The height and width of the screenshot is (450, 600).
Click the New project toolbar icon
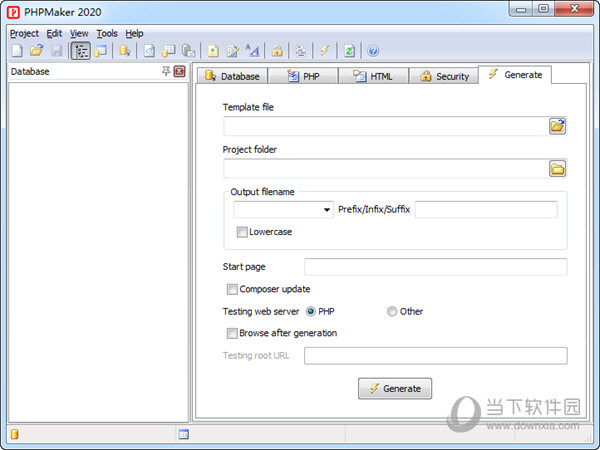click(17, 51)
